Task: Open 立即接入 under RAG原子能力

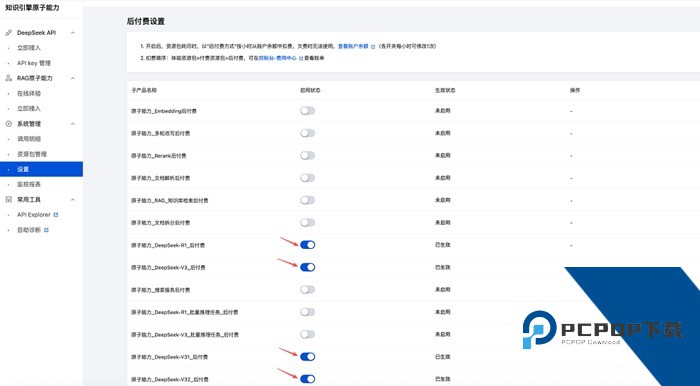Action: (29, 108)
